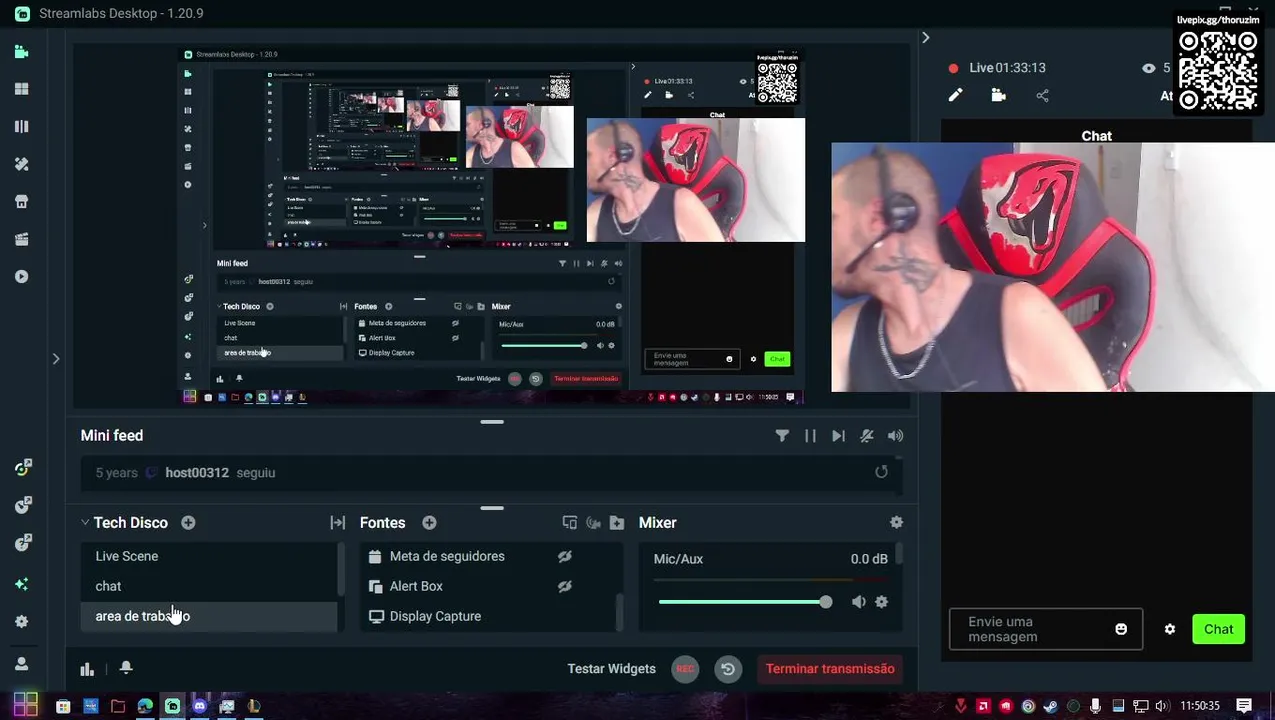Open the Highlighter clapperboard icon
Screen dimensions: 1275x720
tap(21, 239)
